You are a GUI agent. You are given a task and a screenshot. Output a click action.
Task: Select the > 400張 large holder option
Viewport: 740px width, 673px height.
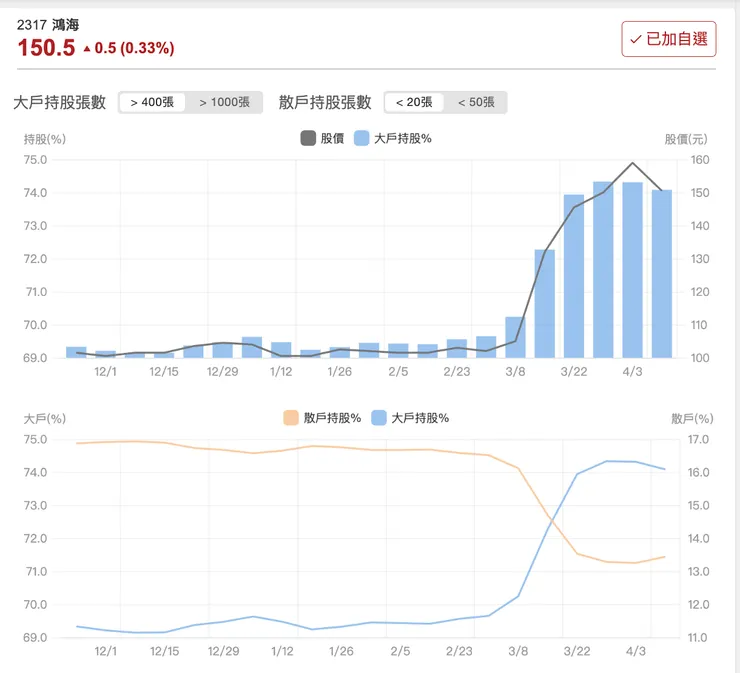click(152, 102)
